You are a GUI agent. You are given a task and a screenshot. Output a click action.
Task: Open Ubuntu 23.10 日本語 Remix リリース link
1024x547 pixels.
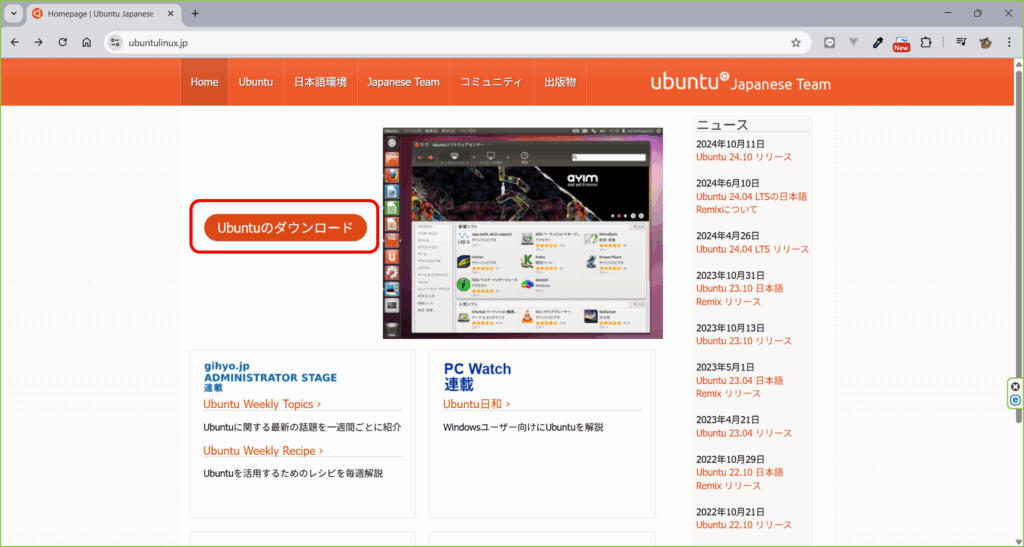point(739,295)
